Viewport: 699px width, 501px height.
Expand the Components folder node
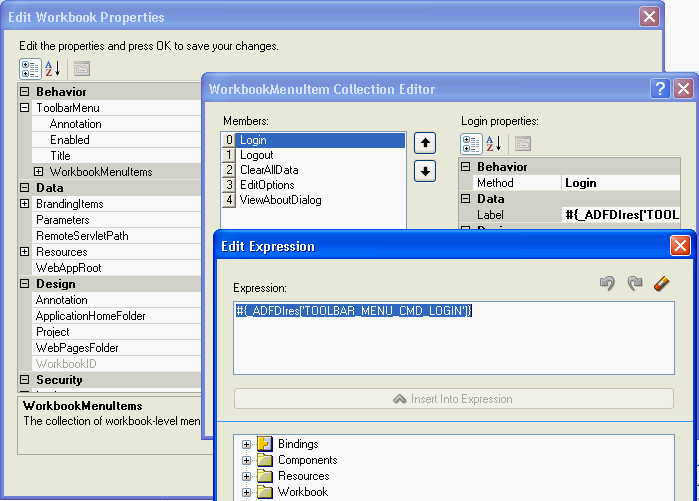tap(246, 460)
